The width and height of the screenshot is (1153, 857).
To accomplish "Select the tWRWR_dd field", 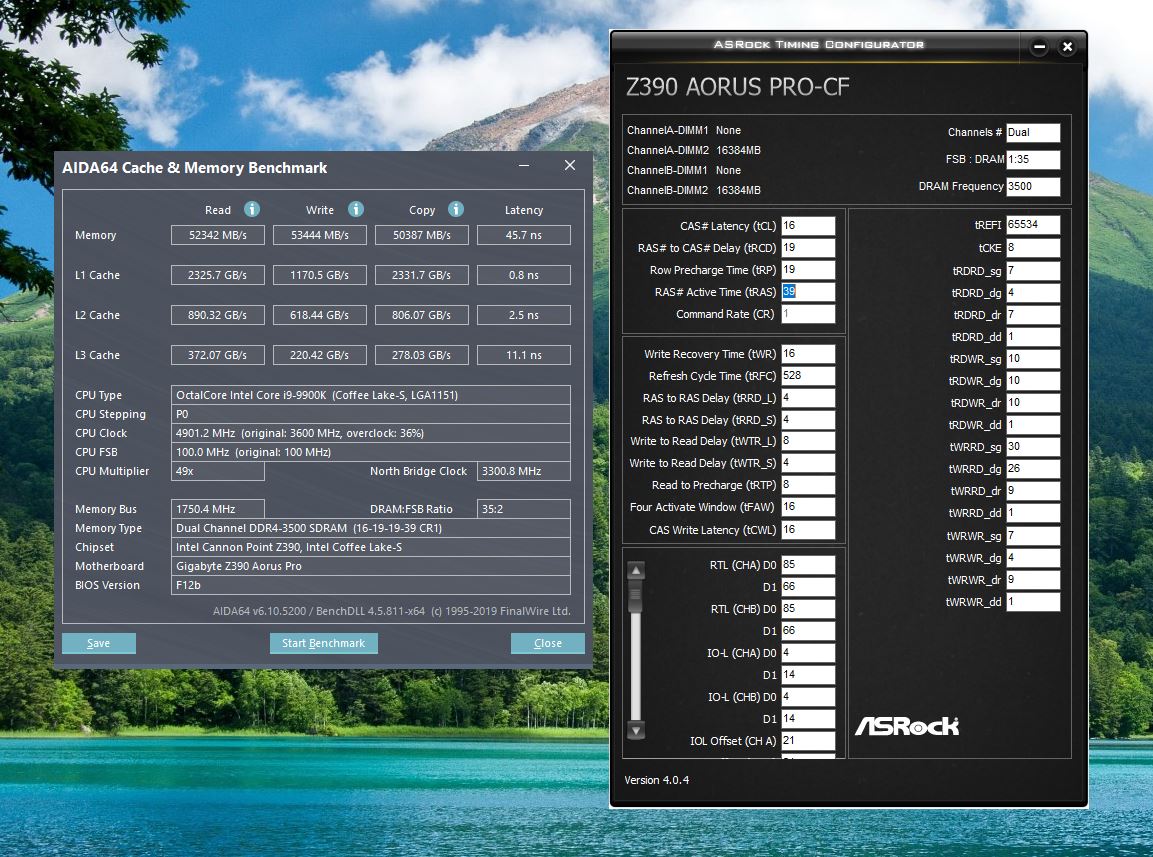I will [1033, 601].
